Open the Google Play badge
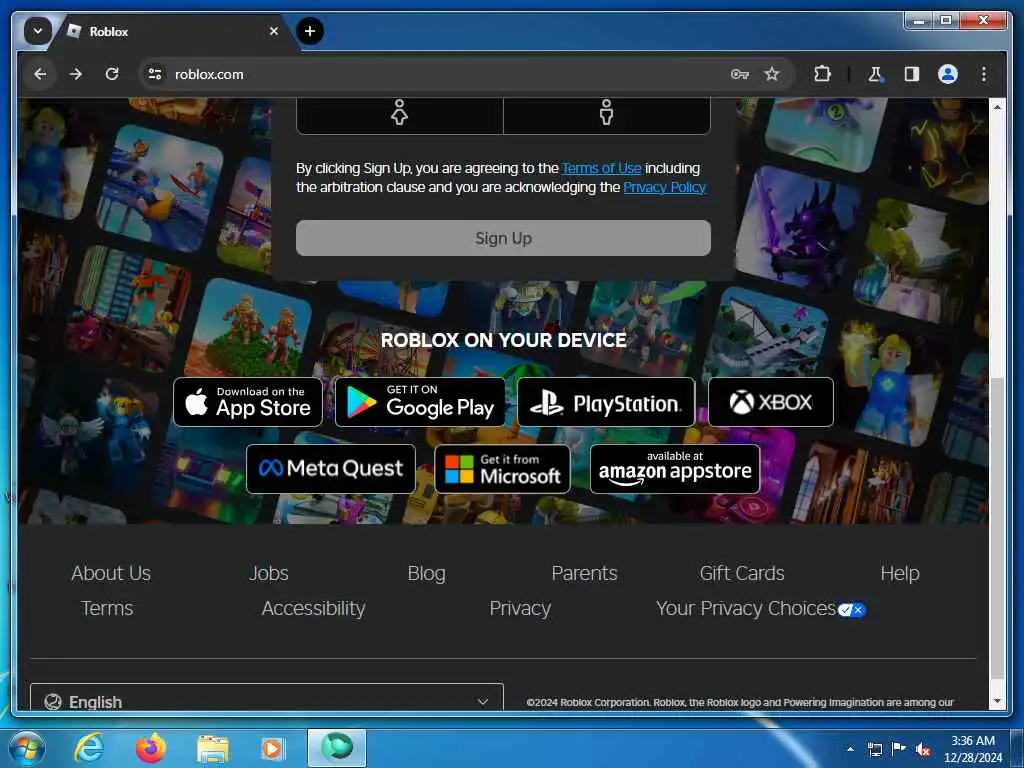 pos(420,402)
